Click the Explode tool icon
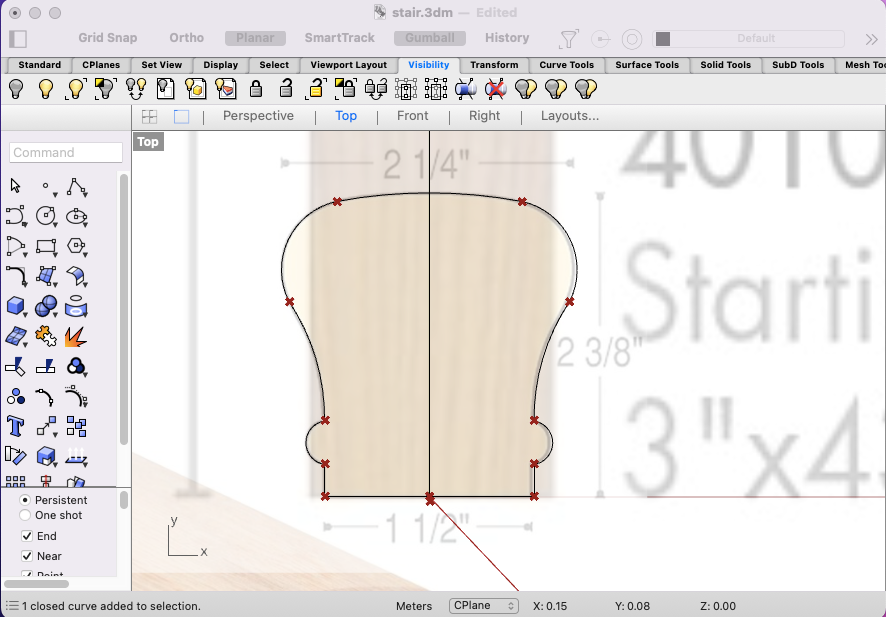Viewport: 886px width, 617px height. (x=76, y=336)
